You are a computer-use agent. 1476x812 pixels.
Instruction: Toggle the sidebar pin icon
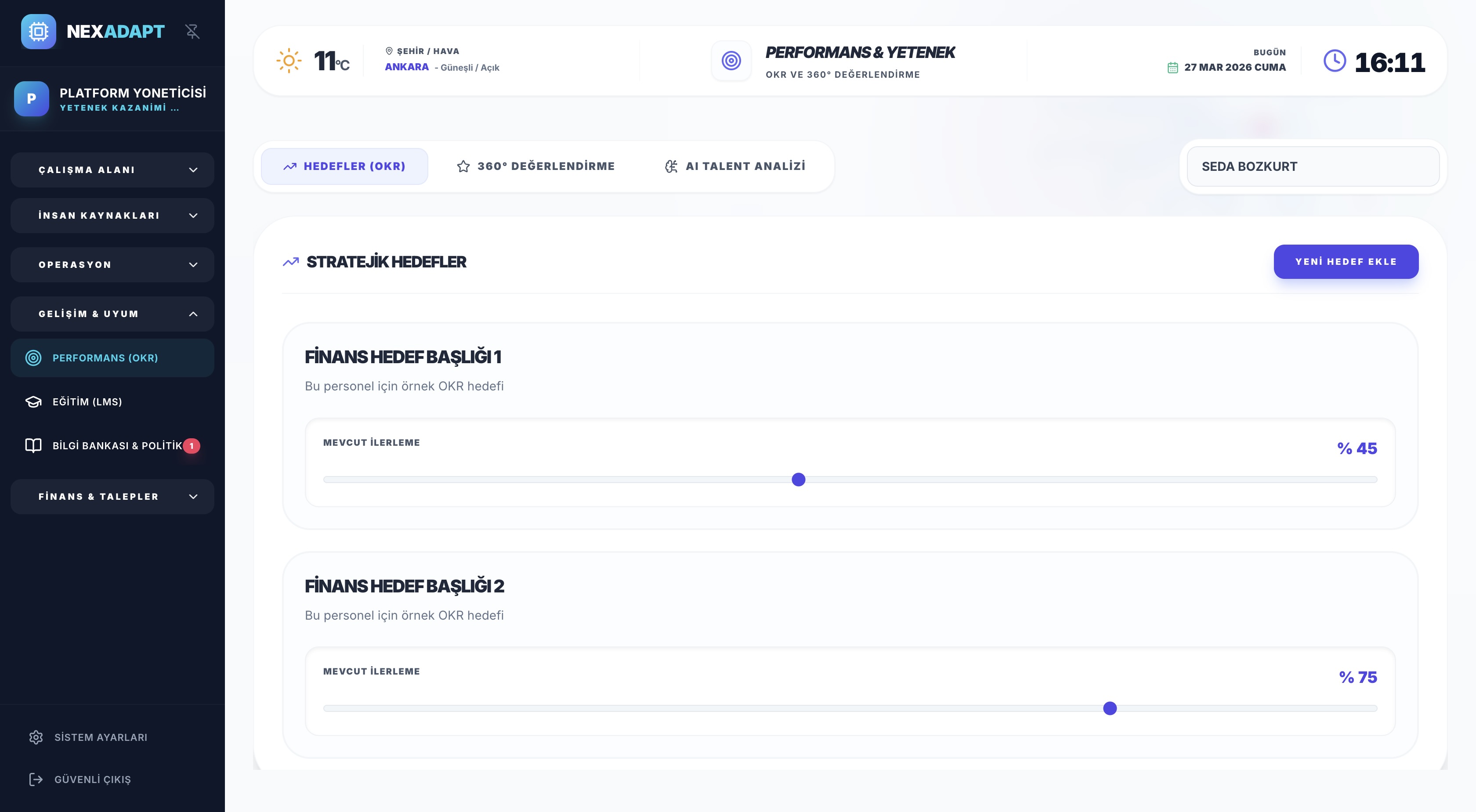tap(192, 32)
